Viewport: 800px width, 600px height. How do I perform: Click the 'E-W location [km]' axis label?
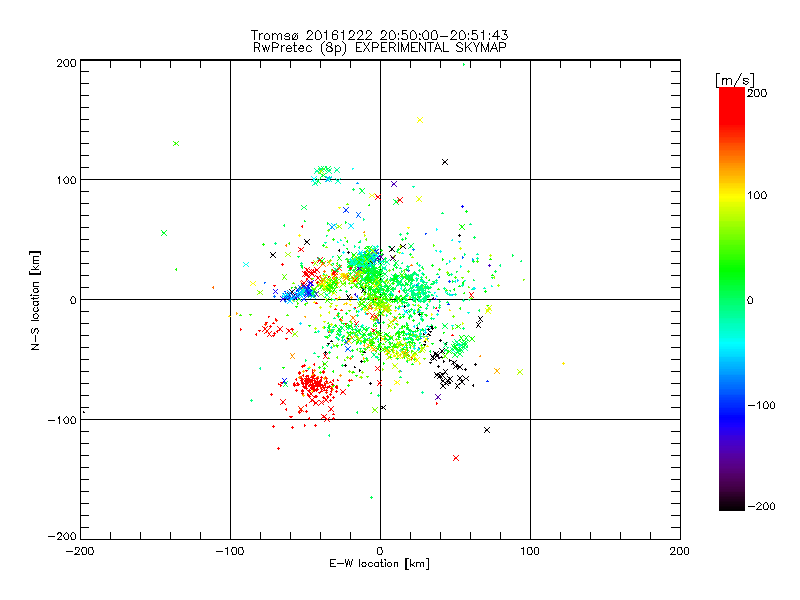[379, 564]
